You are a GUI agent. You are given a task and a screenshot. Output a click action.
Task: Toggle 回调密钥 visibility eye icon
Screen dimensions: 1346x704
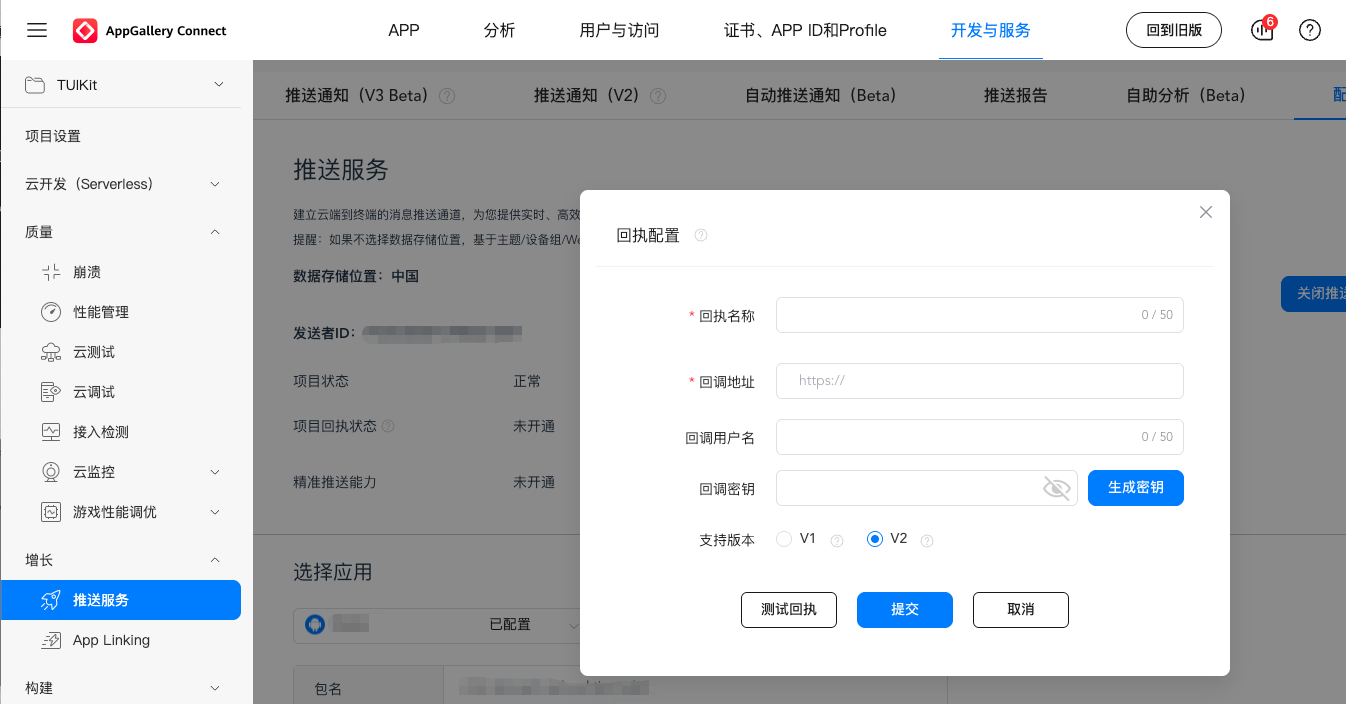(x=1056, y=488)
